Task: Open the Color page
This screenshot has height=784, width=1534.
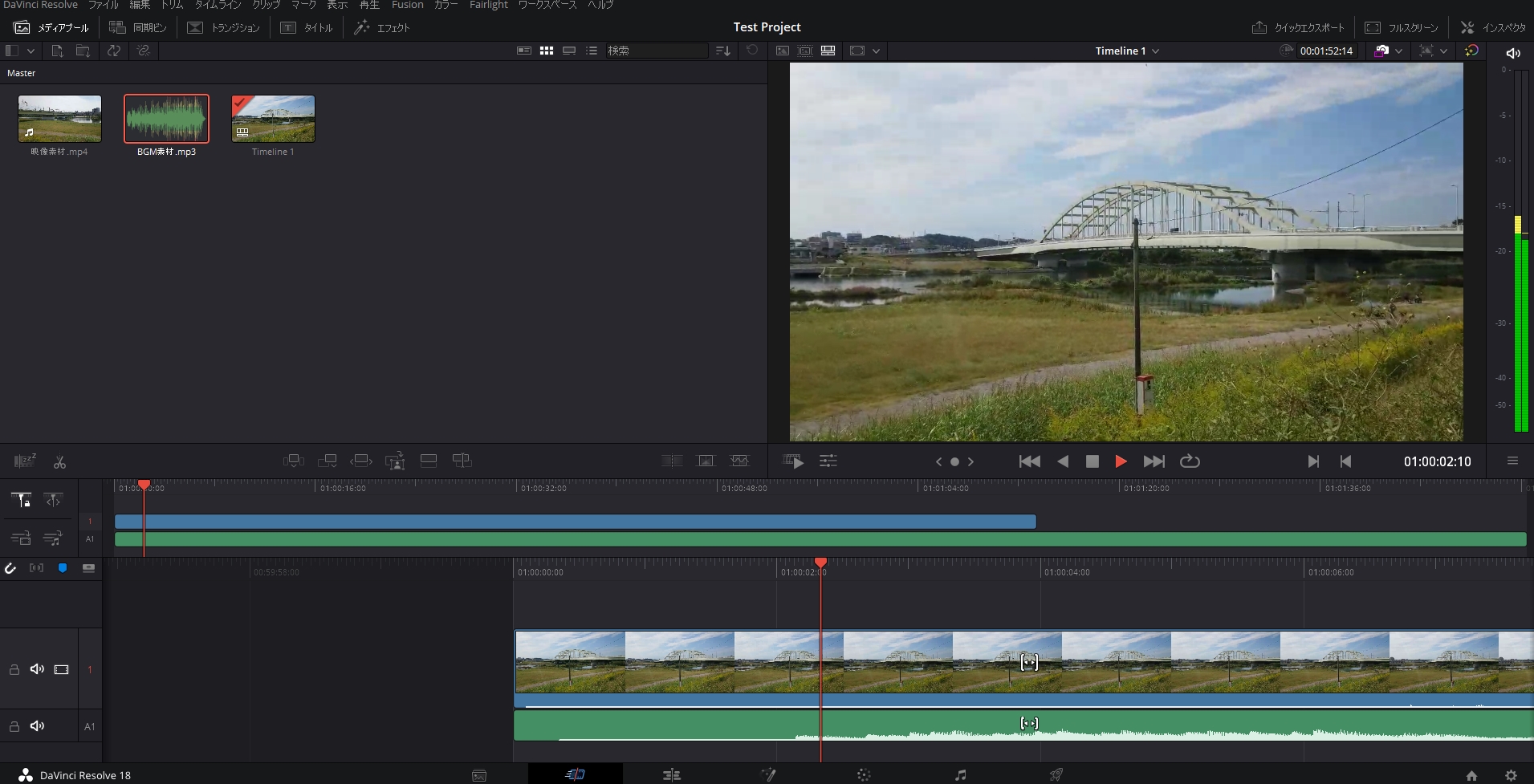Action: click(863, 773)
